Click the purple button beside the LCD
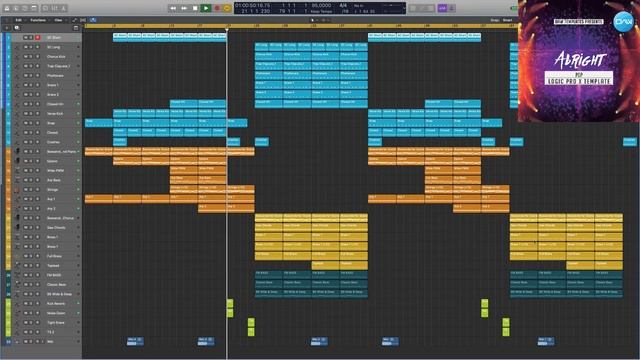Viewport: 640px width, 360px height. point(442,8)
